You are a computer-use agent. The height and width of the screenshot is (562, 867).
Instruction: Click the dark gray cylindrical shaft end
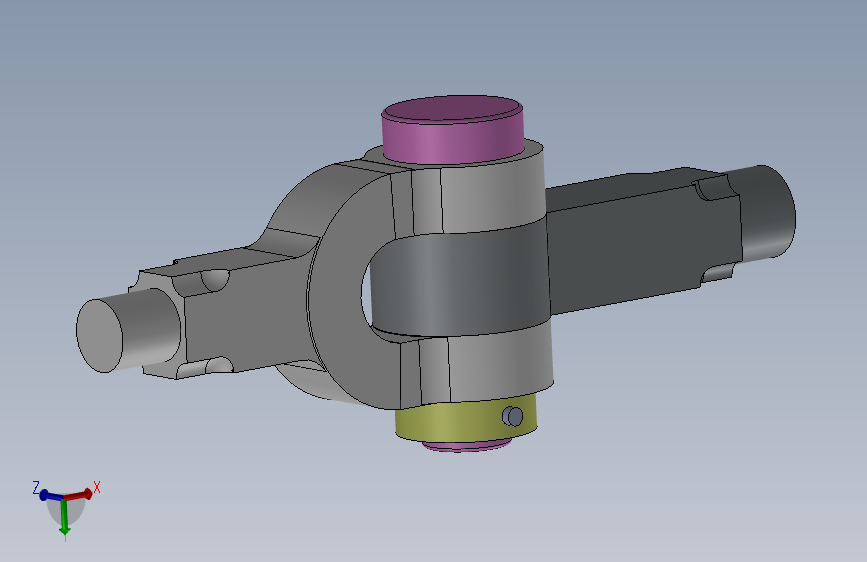click(769, 212)
